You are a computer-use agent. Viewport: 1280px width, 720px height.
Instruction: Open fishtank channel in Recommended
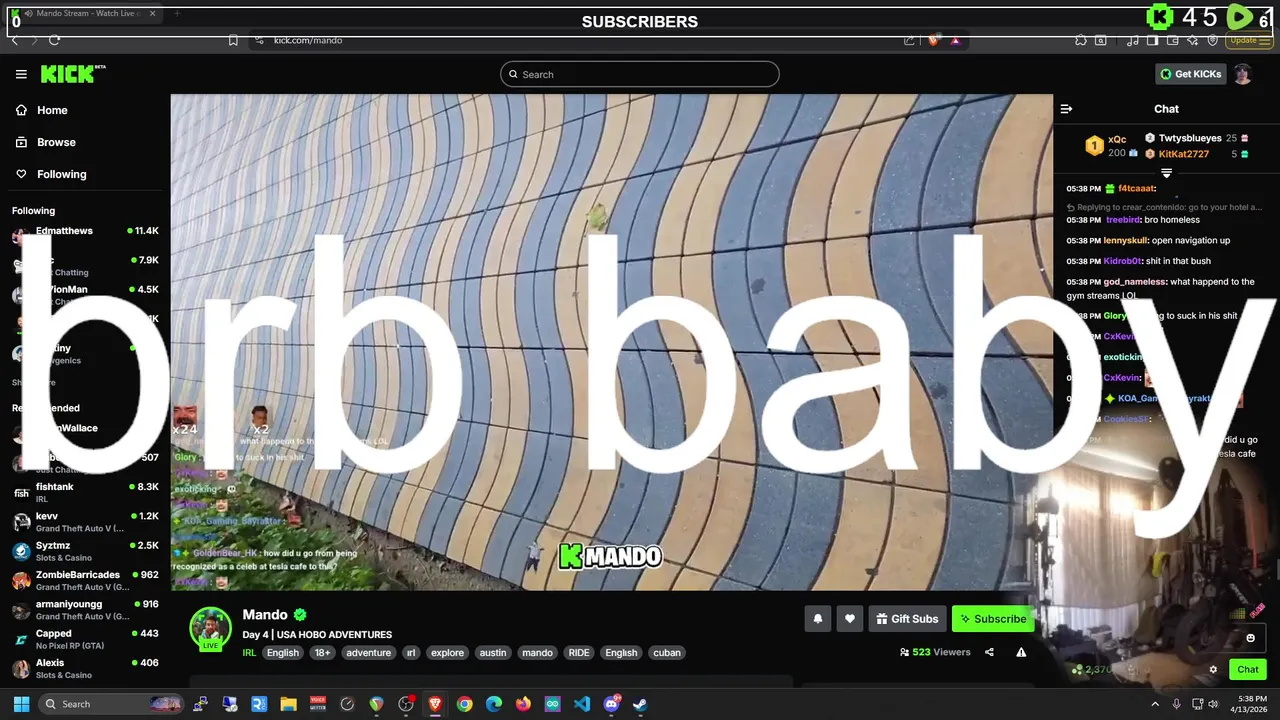pyautogui.click(x=85, y=492)
